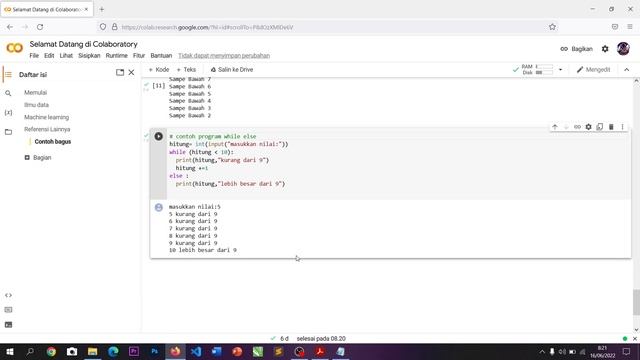
Task: Click RAM Disk usage indicator
Action: pos(538,70)
